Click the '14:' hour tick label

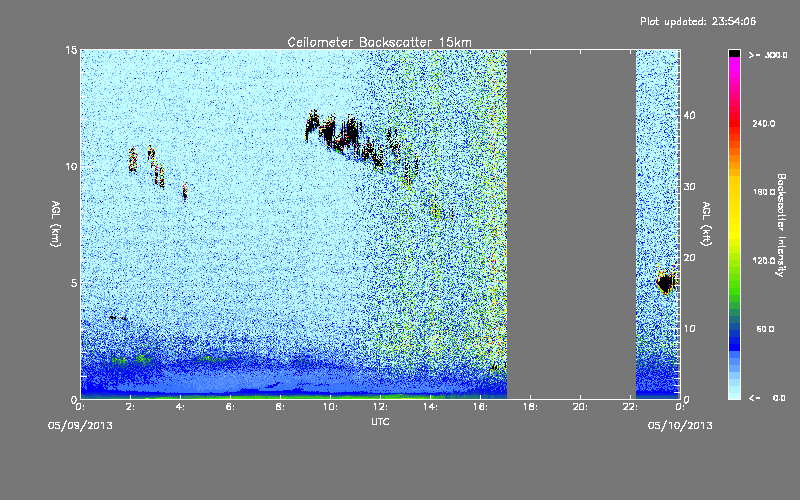tap(430, 407)
